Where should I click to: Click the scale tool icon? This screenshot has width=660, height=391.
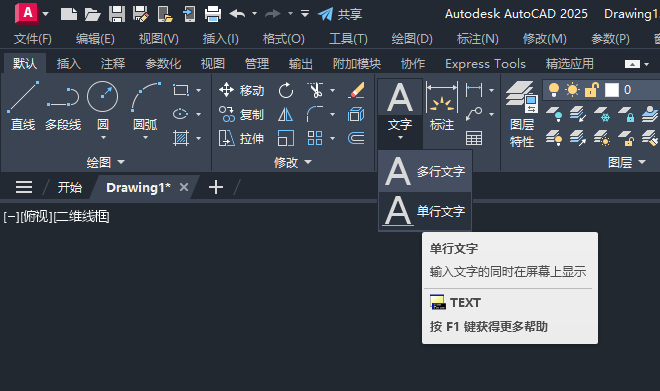point(286,138)
